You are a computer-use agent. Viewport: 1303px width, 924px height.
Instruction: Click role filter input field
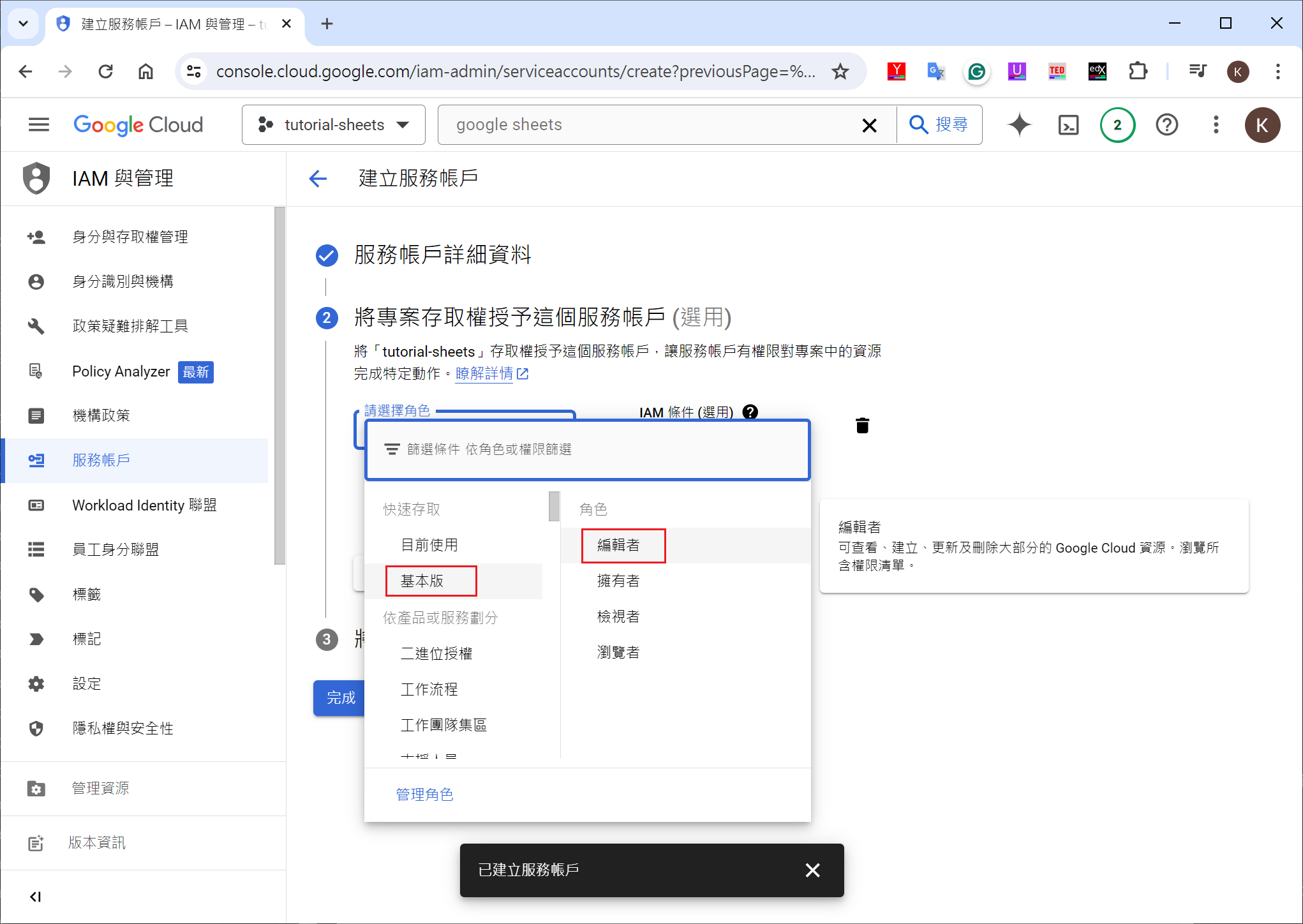[587, 449]
